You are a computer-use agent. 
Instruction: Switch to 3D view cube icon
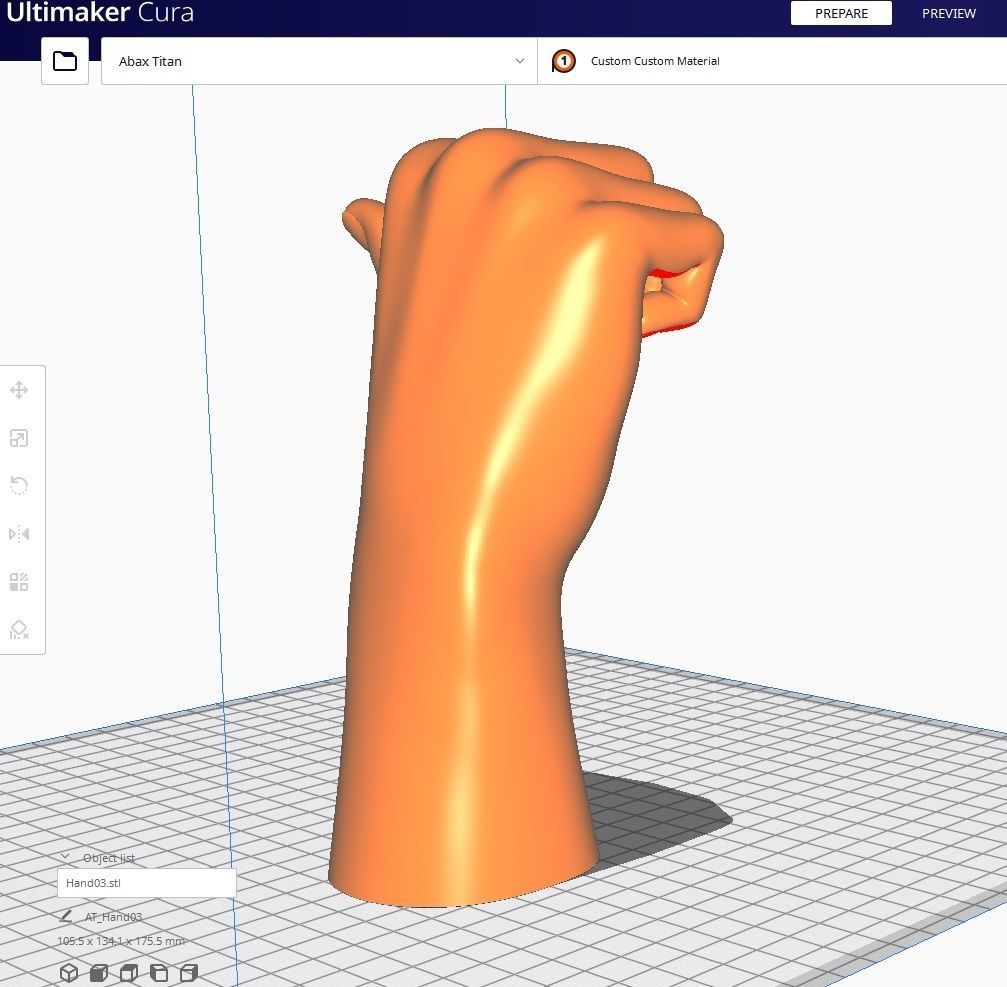tap(69, 972)
